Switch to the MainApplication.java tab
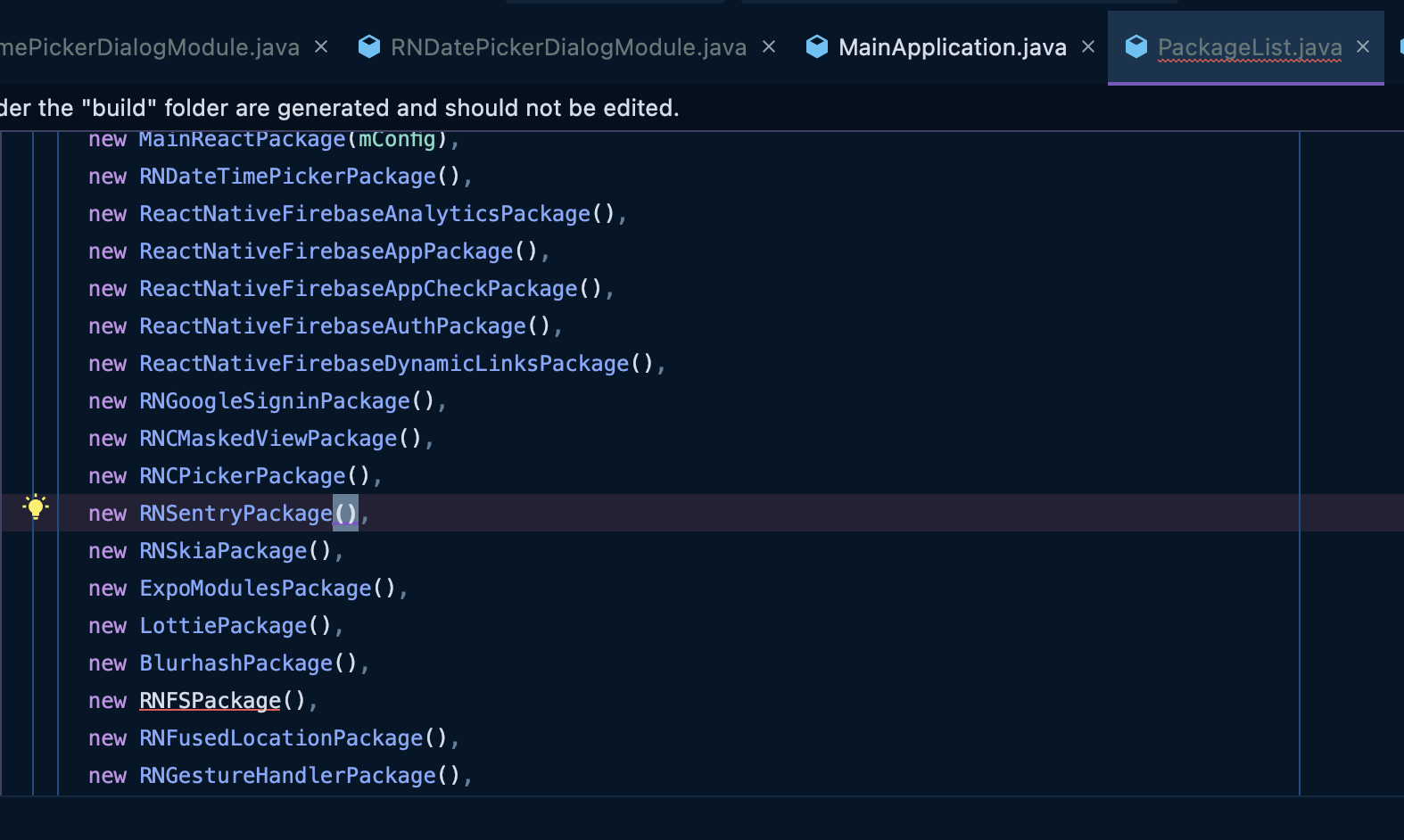Viewport: 1404px width, 840px height. (x=953, y=47)
